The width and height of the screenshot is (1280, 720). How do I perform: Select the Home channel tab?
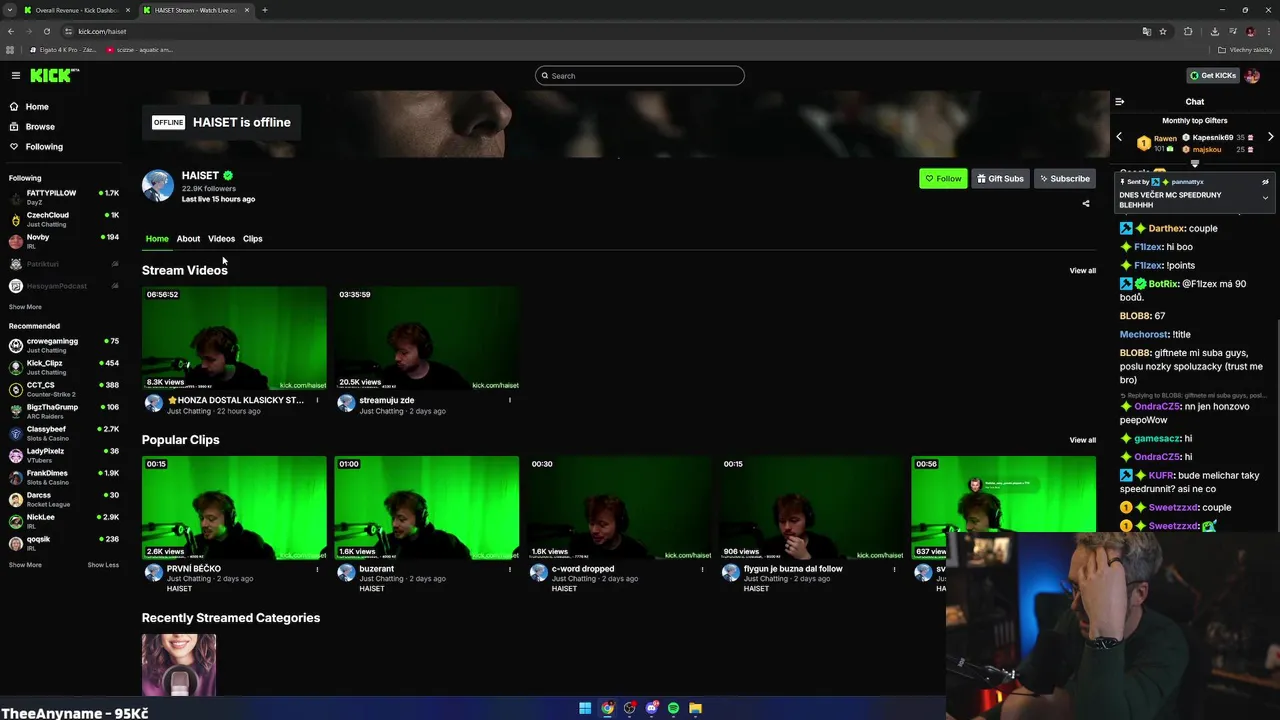point(157,239)
